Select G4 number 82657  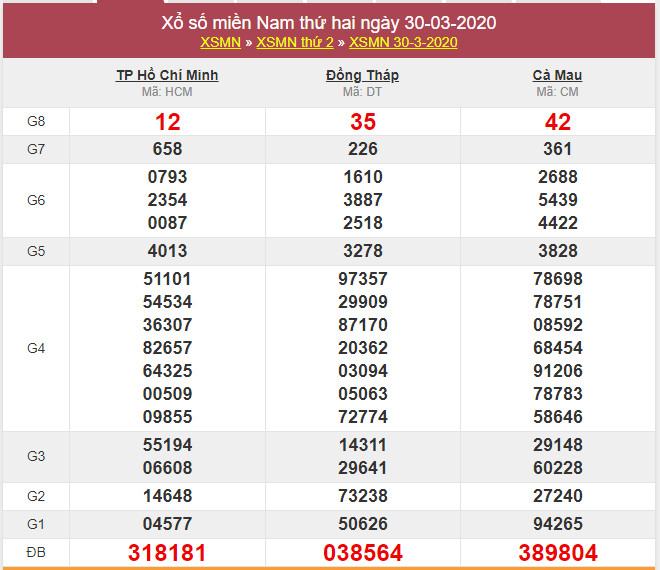[168, 348]
